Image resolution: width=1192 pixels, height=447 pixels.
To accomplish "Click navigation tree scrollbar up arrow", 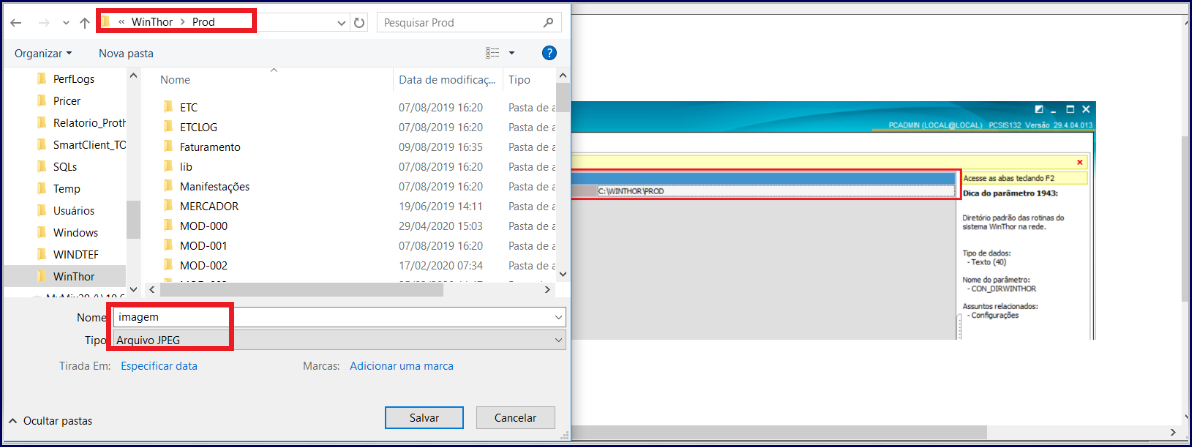I will pos(133,77).
